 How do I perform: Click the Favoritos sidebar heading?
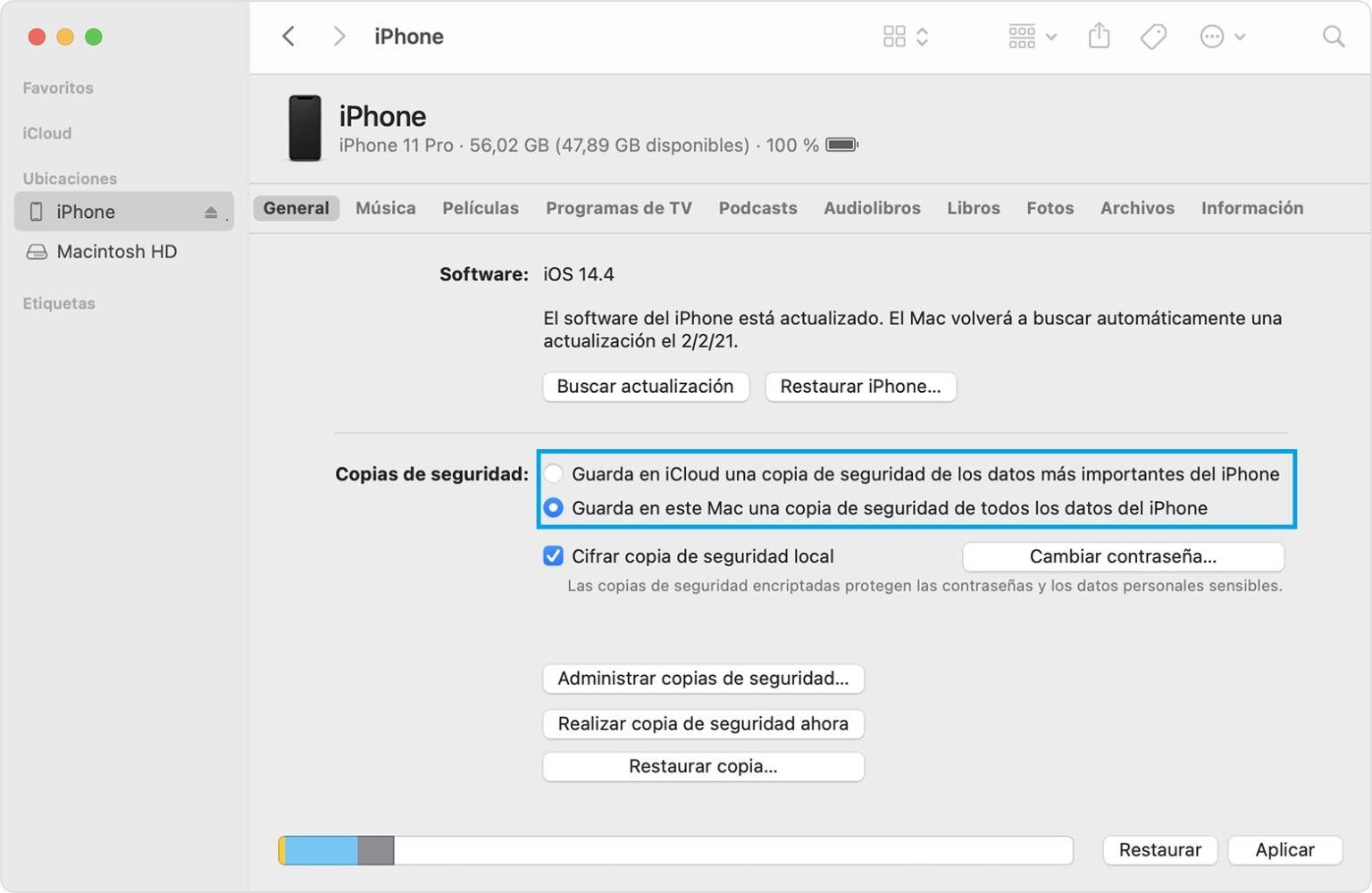click(x=58, y=88)
